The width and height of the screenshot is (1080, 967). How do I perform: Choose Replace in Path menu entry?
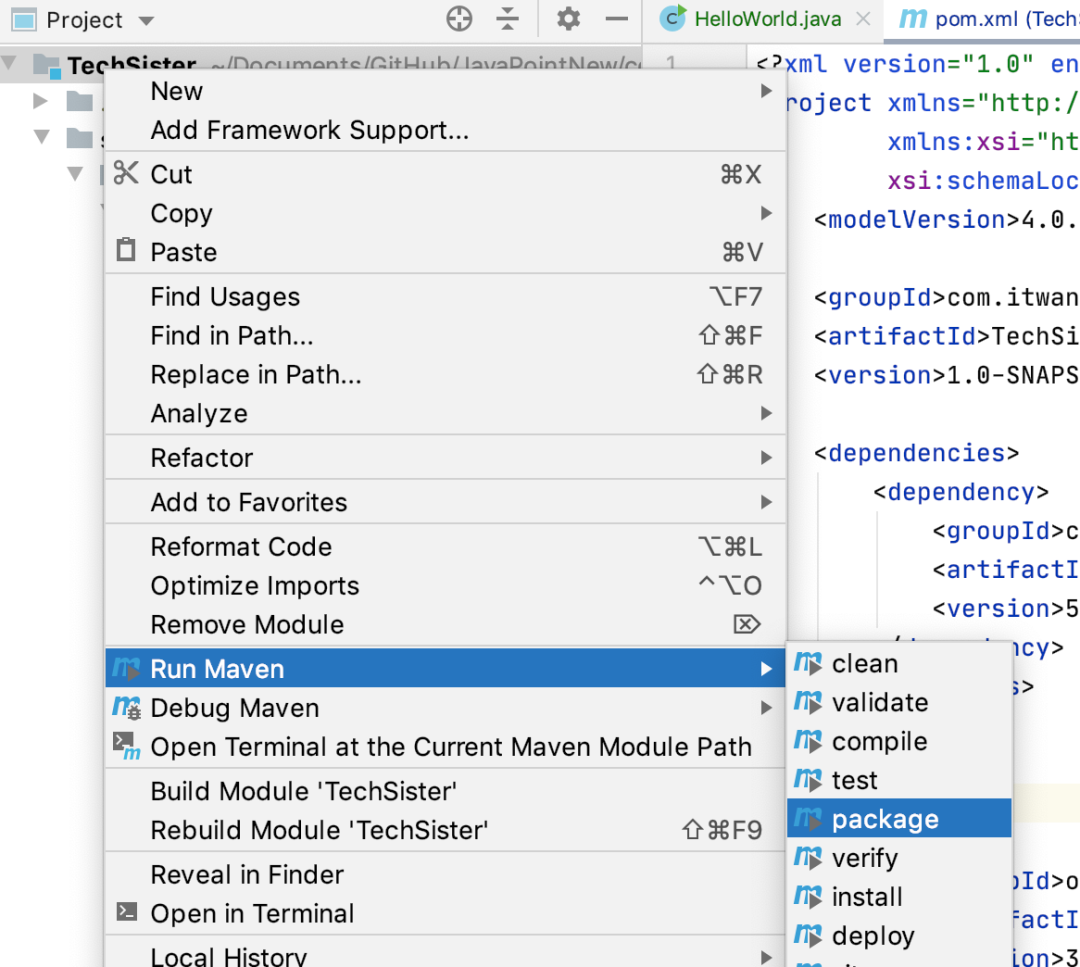tap(446, 375)
